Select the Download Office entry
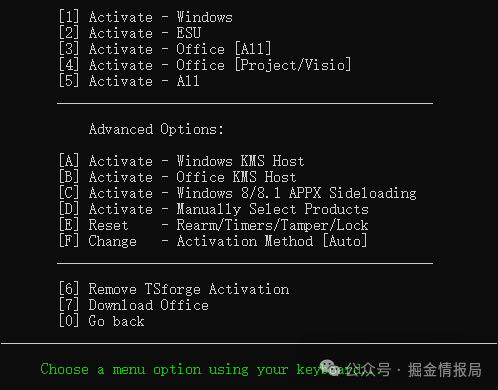The image size is (498, 390). [x=134, y=305]
